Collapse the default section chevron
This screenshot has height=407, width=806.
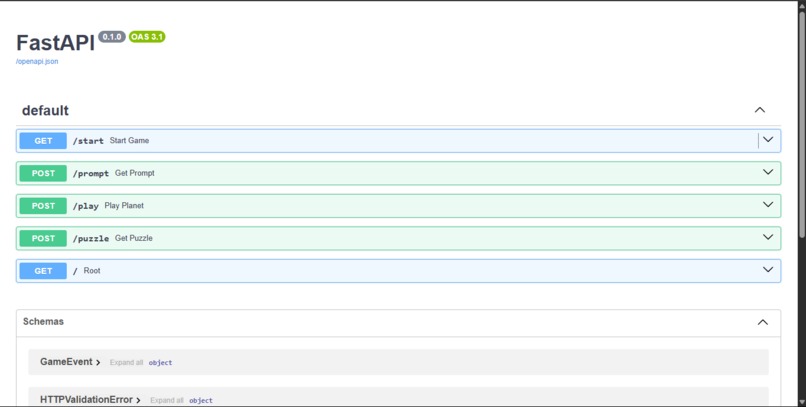click(760, 110)
